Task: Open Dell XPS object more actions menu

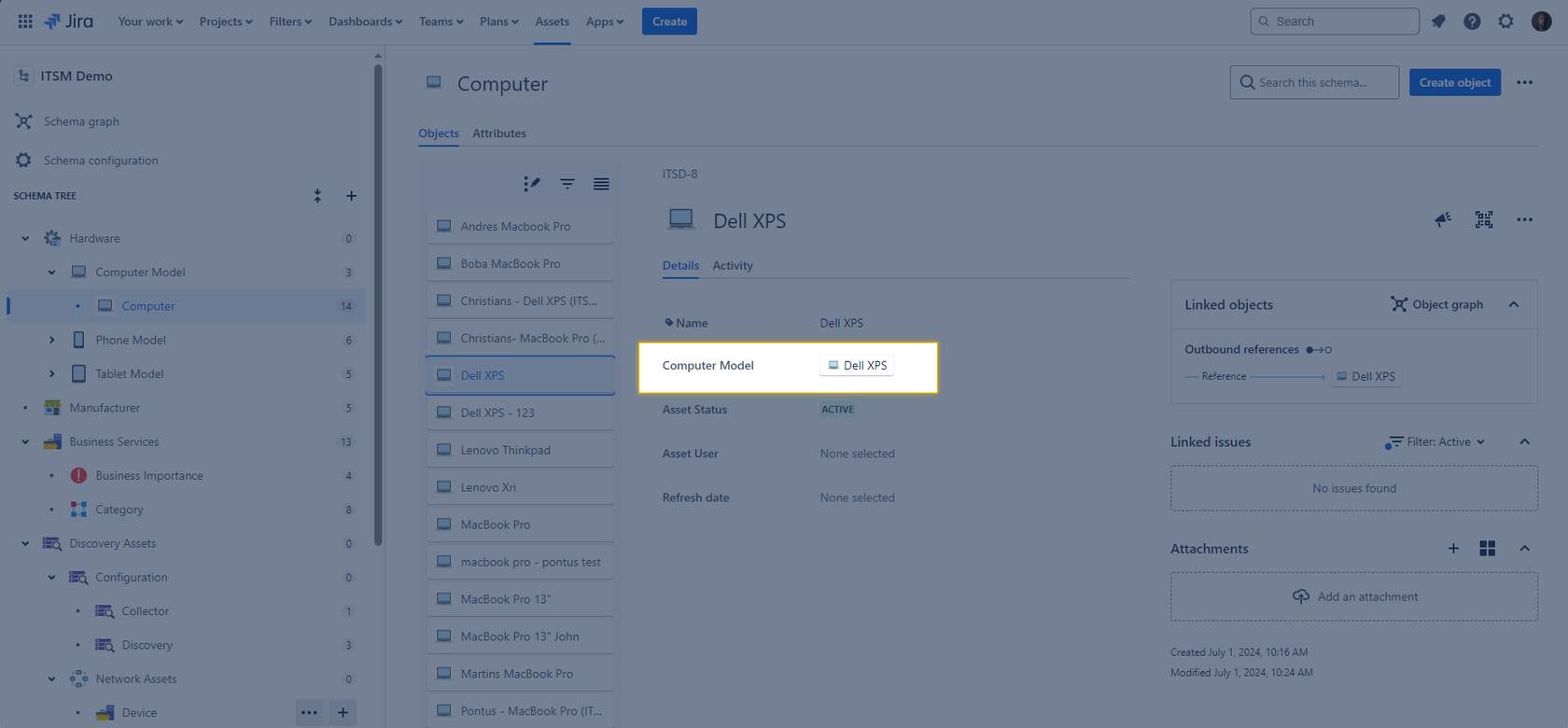Action: pyautogui.click(x=1524, y=219)
